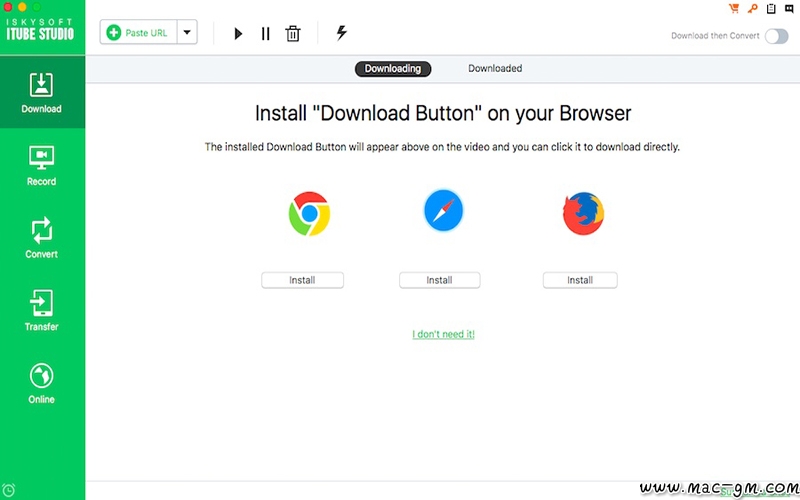800x500 pixels.
Task: Enable turbo mode lightning bolt icon
Action: click(341, 33)
